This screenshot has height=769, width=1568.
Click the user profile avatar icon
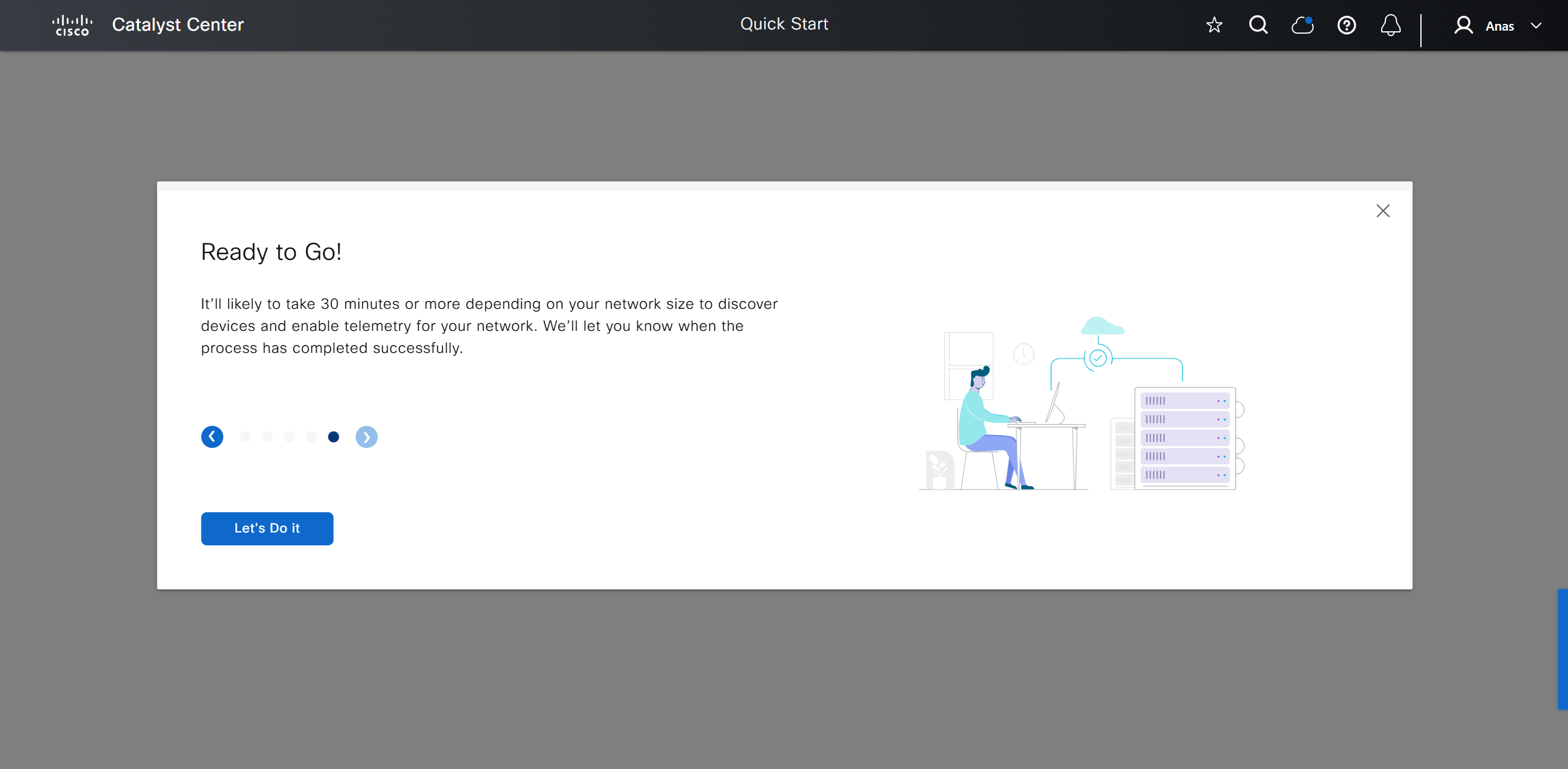[x=1463, y=25]
